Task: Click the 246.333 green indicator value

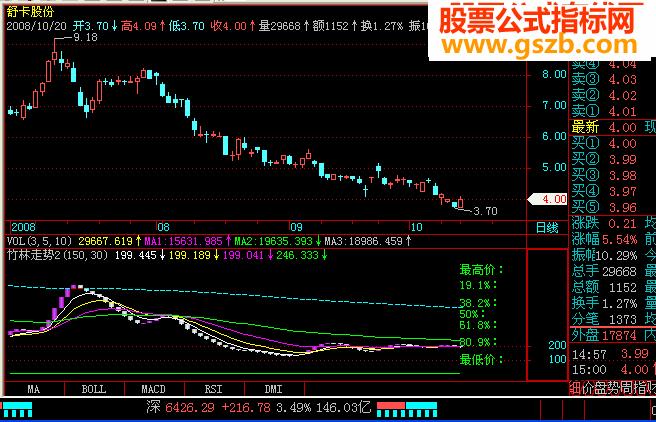Action: [297, 255]
